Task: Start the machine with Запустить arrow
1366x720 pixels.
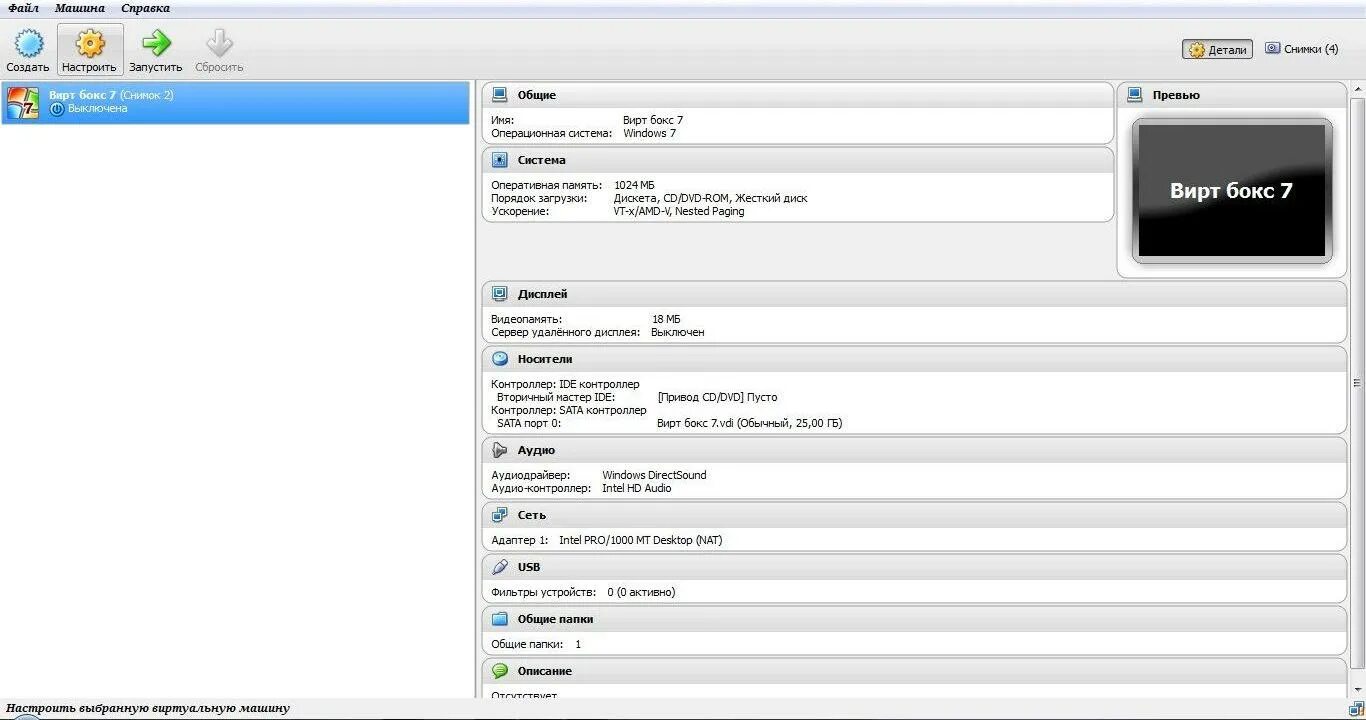Action: point(156,43)
